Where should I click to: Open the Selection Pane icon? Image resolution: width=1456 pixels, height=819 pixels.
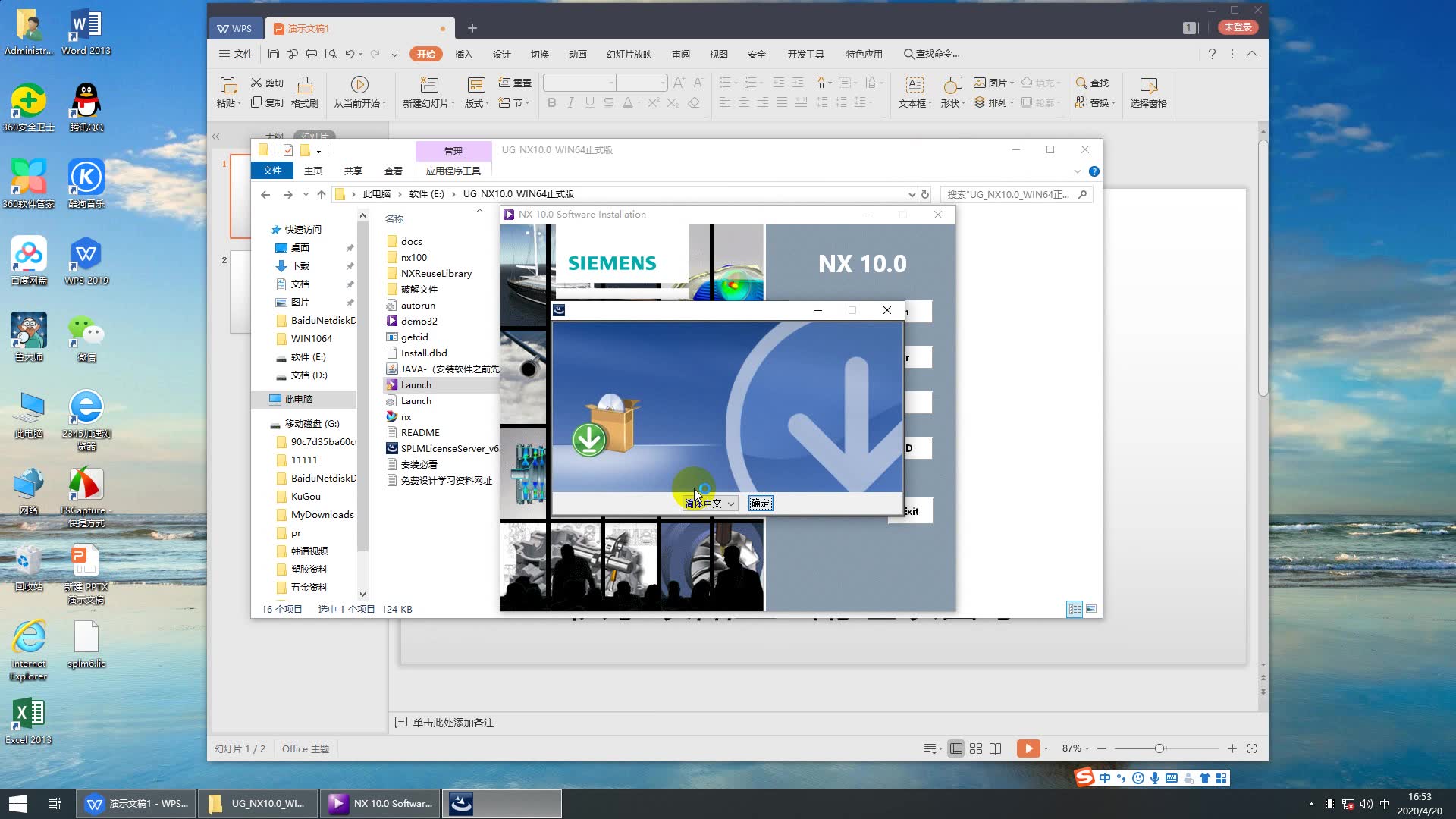(x=1149, y=84)
